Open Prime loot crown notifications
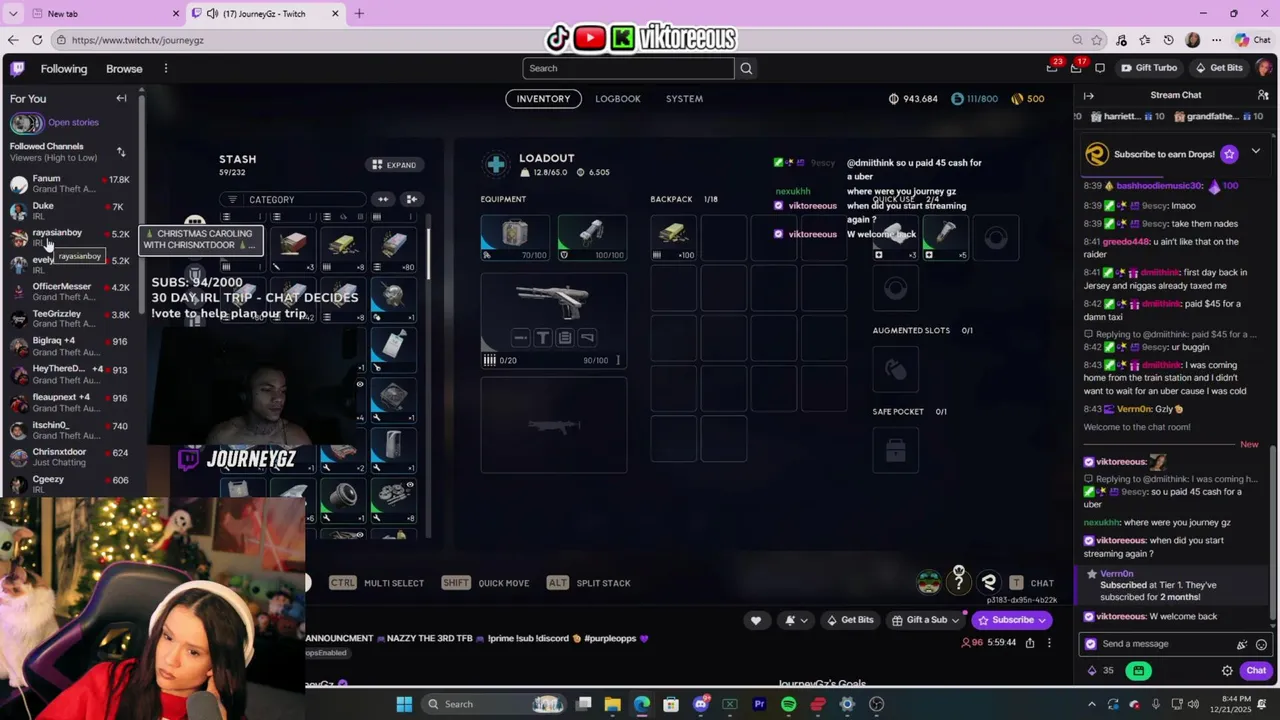 1052,68
